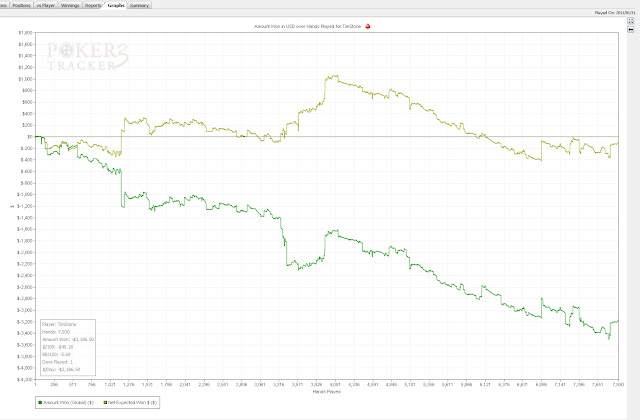The image size is (640, 420).
Task: Click the Hands Played axis label
Action: click(x=327, y=391)
